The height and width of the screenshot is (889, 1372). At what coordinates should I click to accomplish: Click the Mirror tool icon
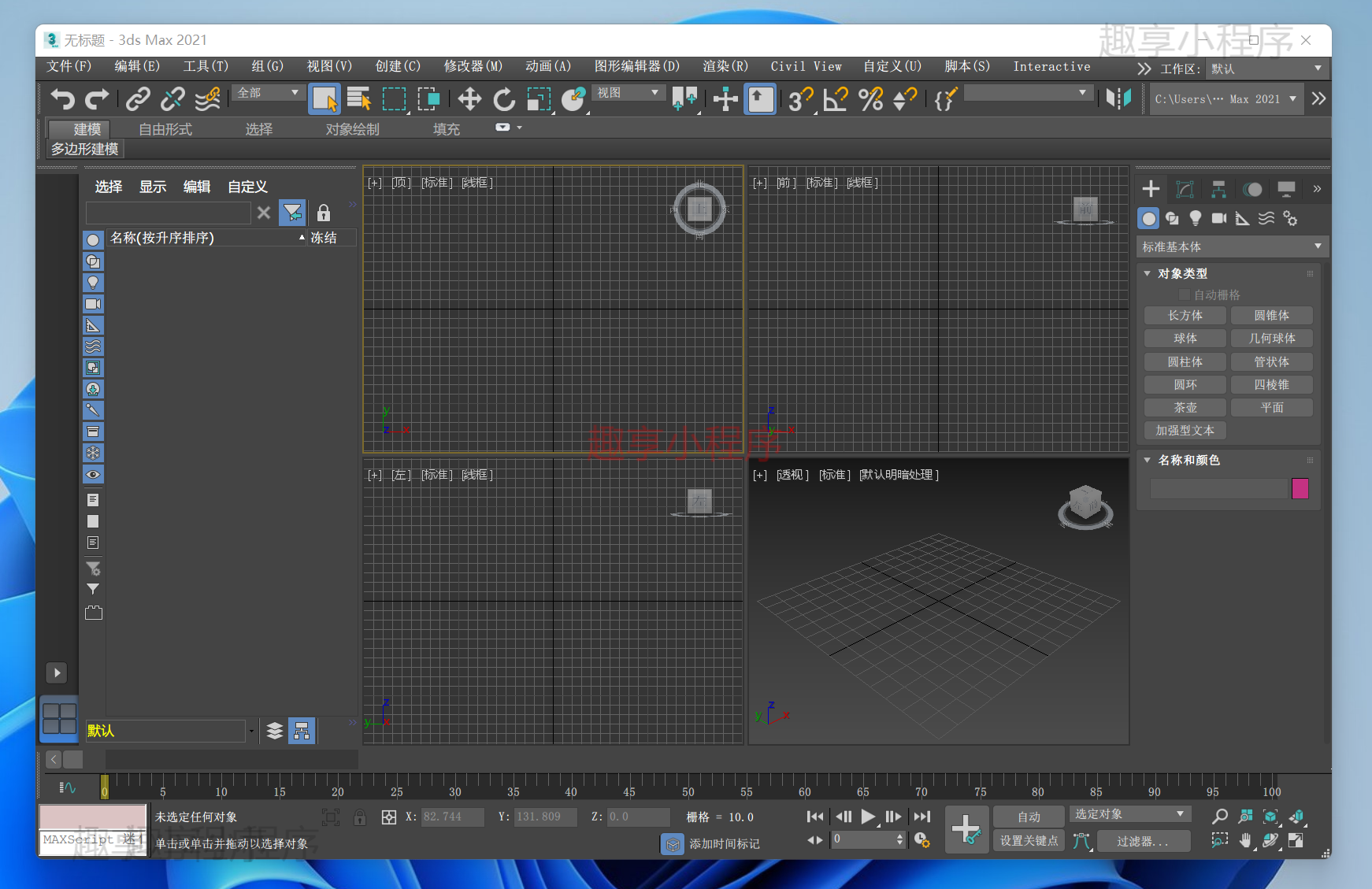(x=1118, y=99)
